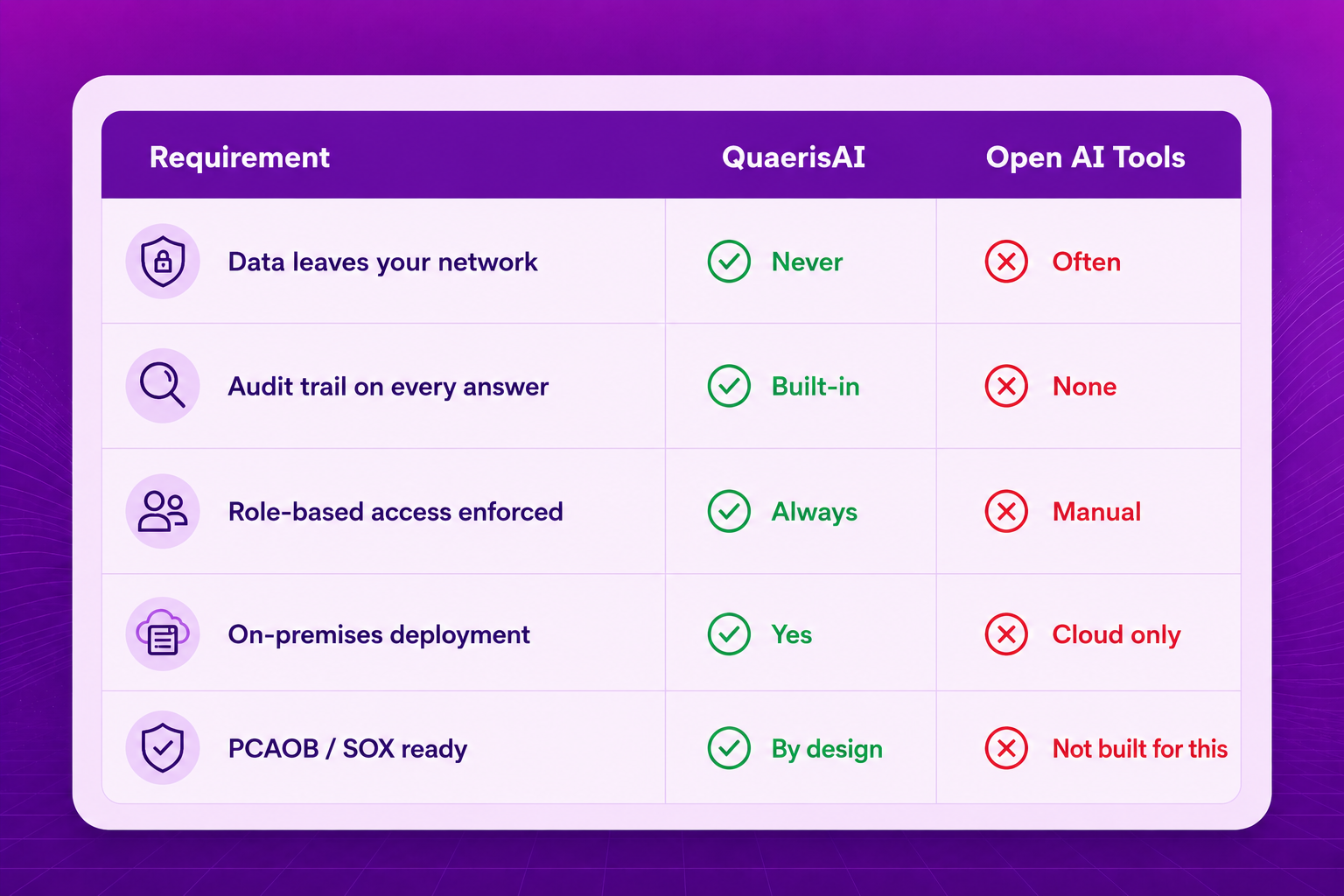Click the red X next to Manual

pyautogui.click(x=1006, y=511)
